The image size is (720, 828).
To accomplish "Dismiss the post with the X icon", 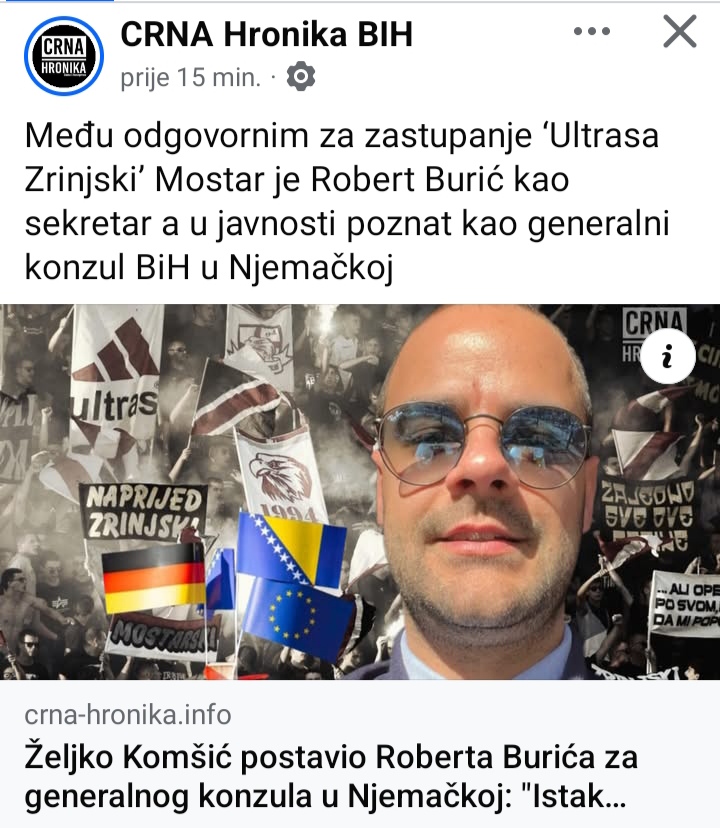I will (x=680, y=32).
